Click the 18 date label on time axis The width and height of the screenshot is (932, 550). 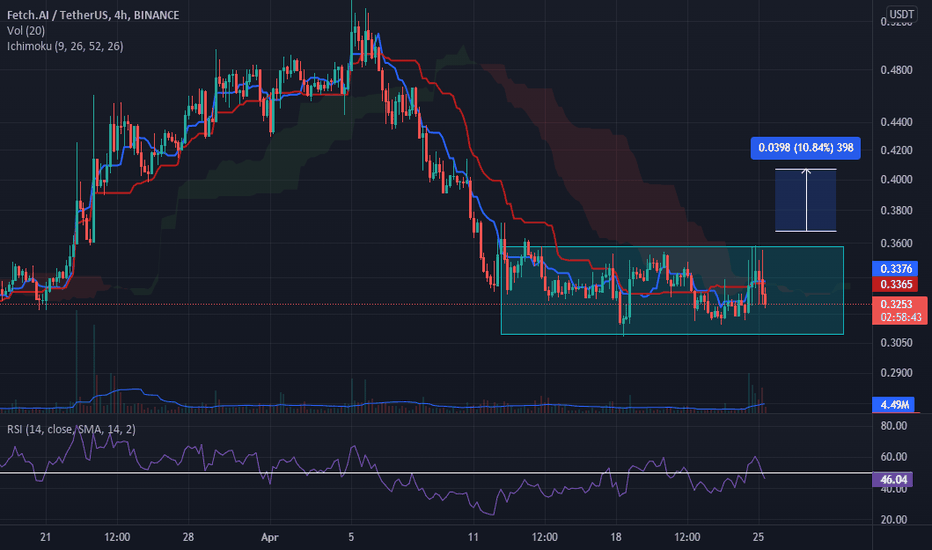pos(616,537)
